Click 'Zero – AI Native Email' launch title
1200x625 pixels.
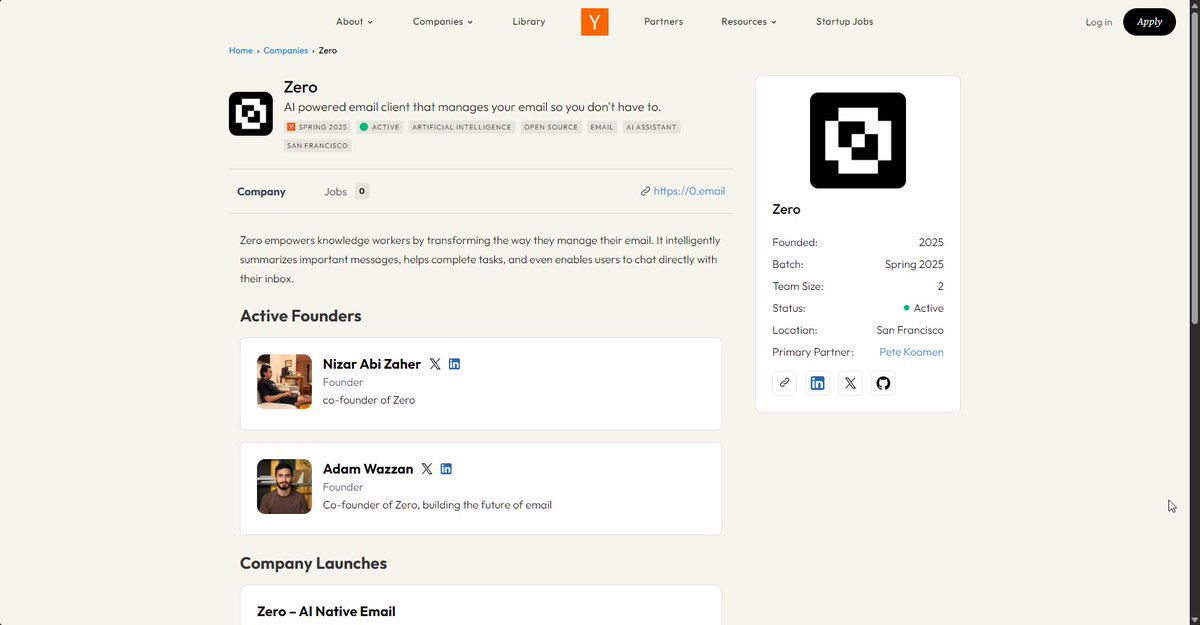pyautogui.click(x=326, y=611)
